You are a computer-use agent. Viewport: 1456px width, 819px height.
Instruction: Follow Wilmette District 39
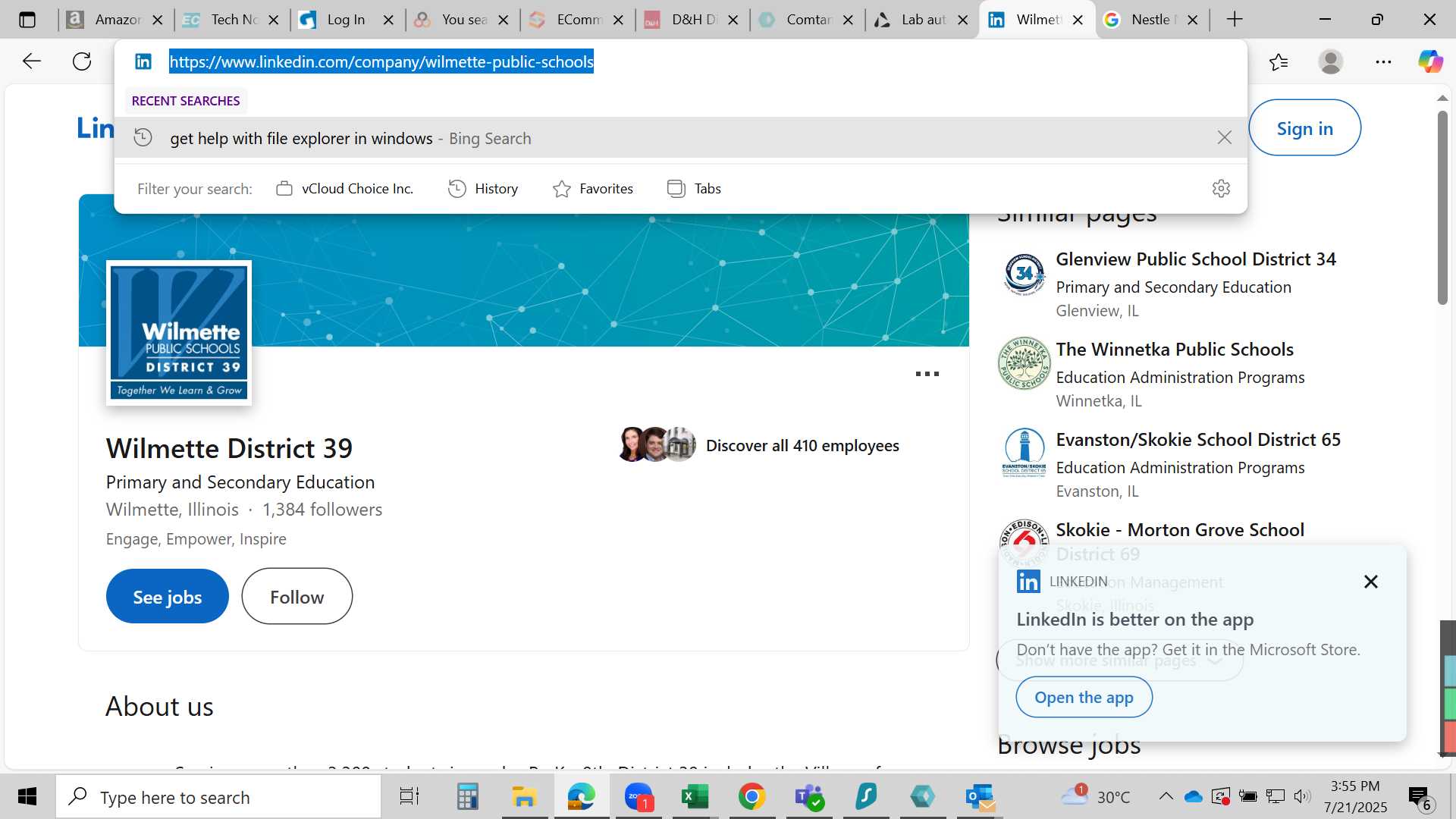pos(297,597)
